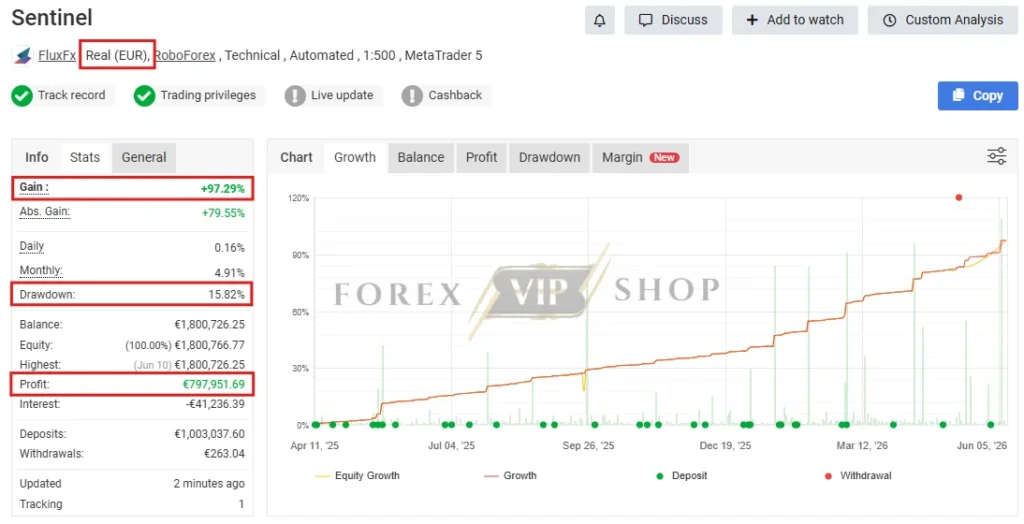The height and width of the screenshot is (524, 1024).
Task: Click the 4.91% monthly value
Action: [x=230, y=272]
